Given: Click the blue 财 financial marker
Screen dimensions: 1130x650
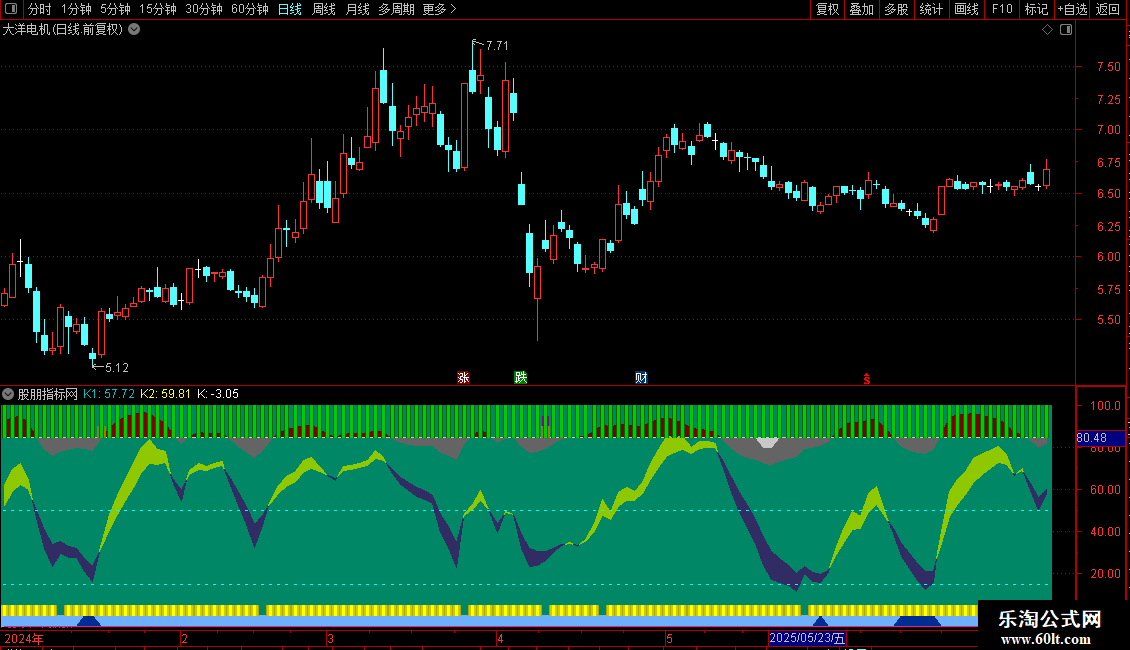Looking at the screenshot, I should tap(641, 378).
